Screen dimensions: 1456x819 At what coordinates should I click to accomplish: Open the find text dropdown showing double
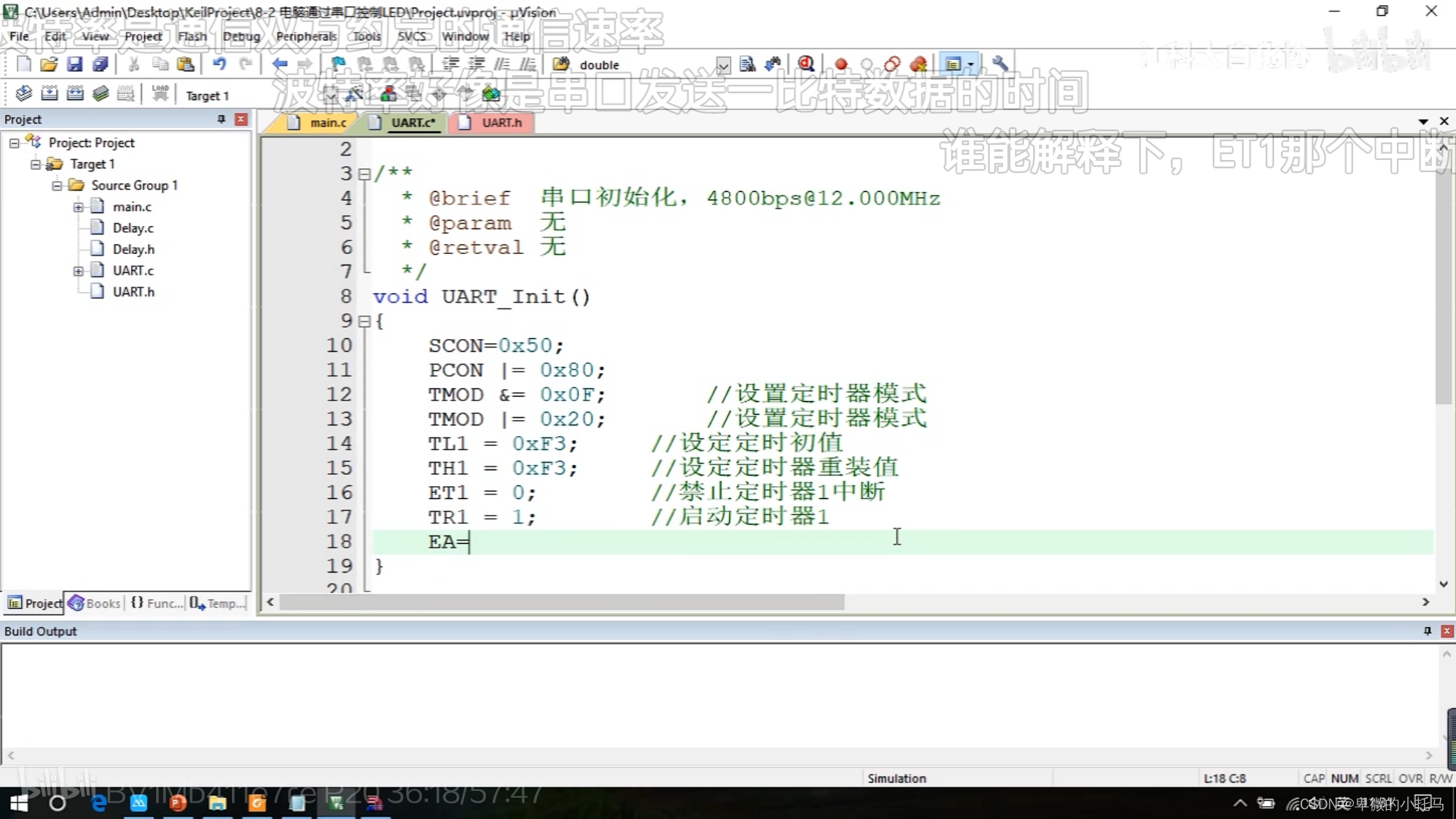point(723,65)
